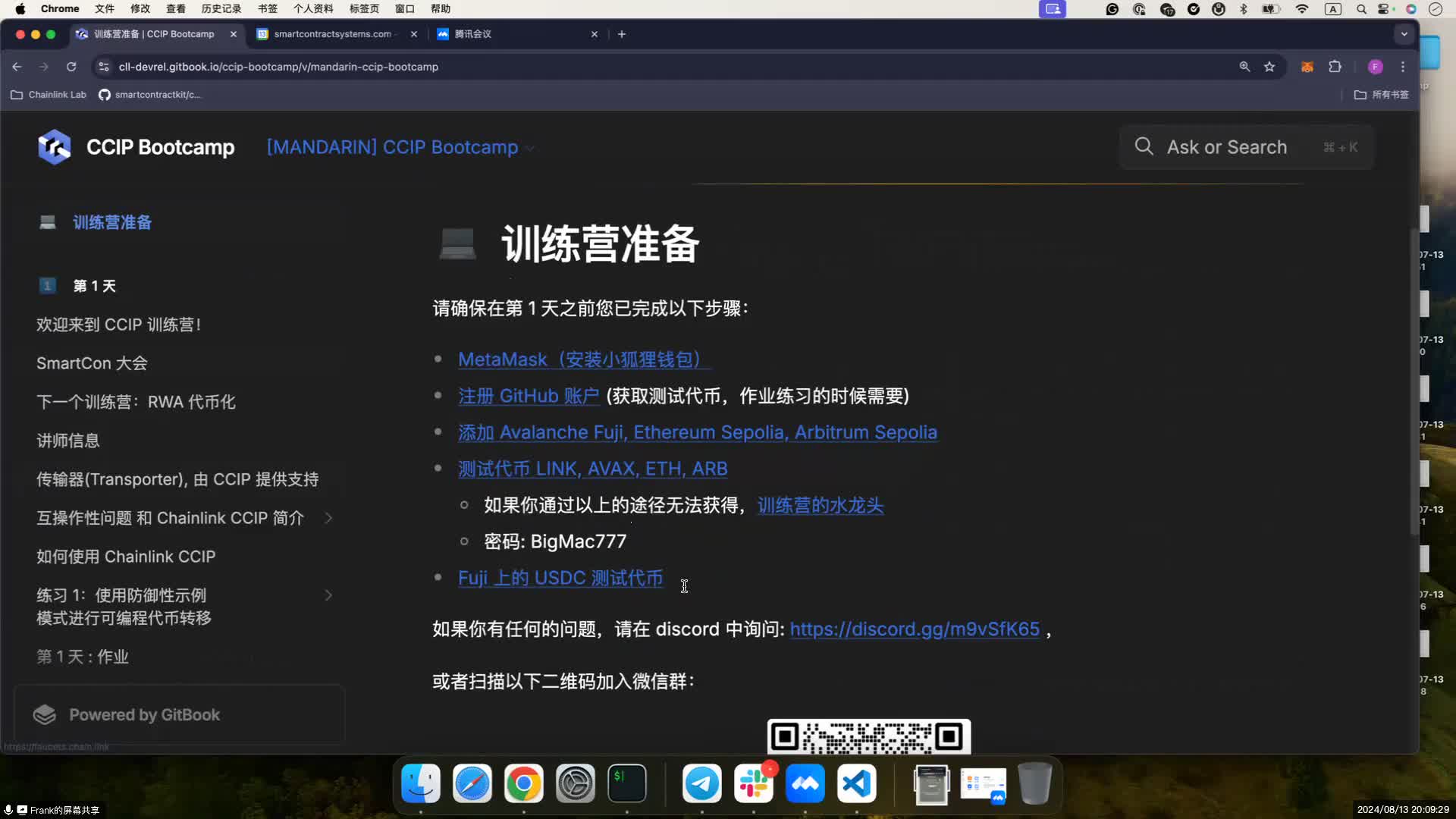Open Terminal from the dock
The height and width of the screenshot is (819, 1456).
point(627,783)
